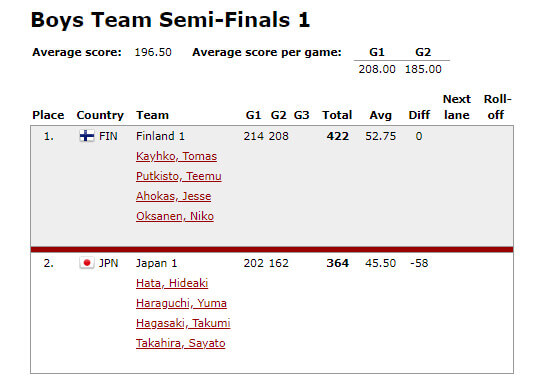Open Takahira, Sayato player link
The image size is (544, 383).
pos(180,343)
